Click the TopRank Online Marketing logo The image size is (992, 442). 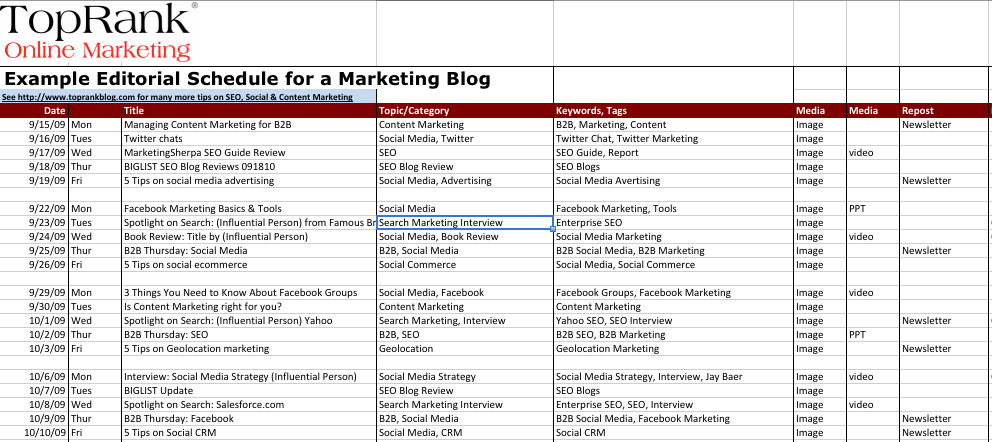[x=97, y=32]
